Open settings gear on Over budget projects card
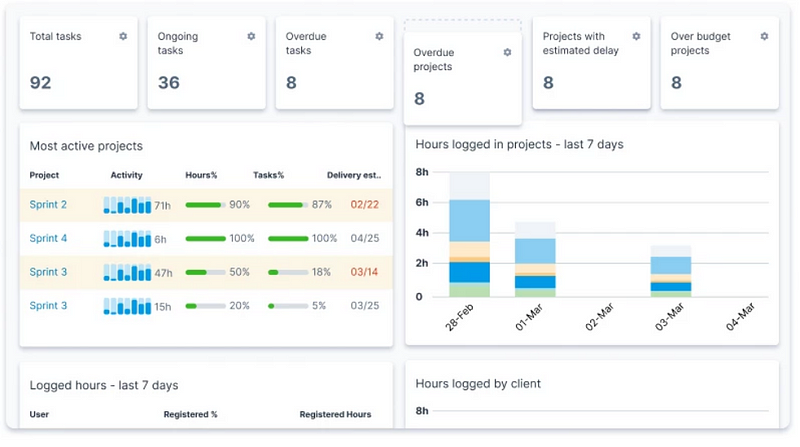800x447 pixels. 764,36
